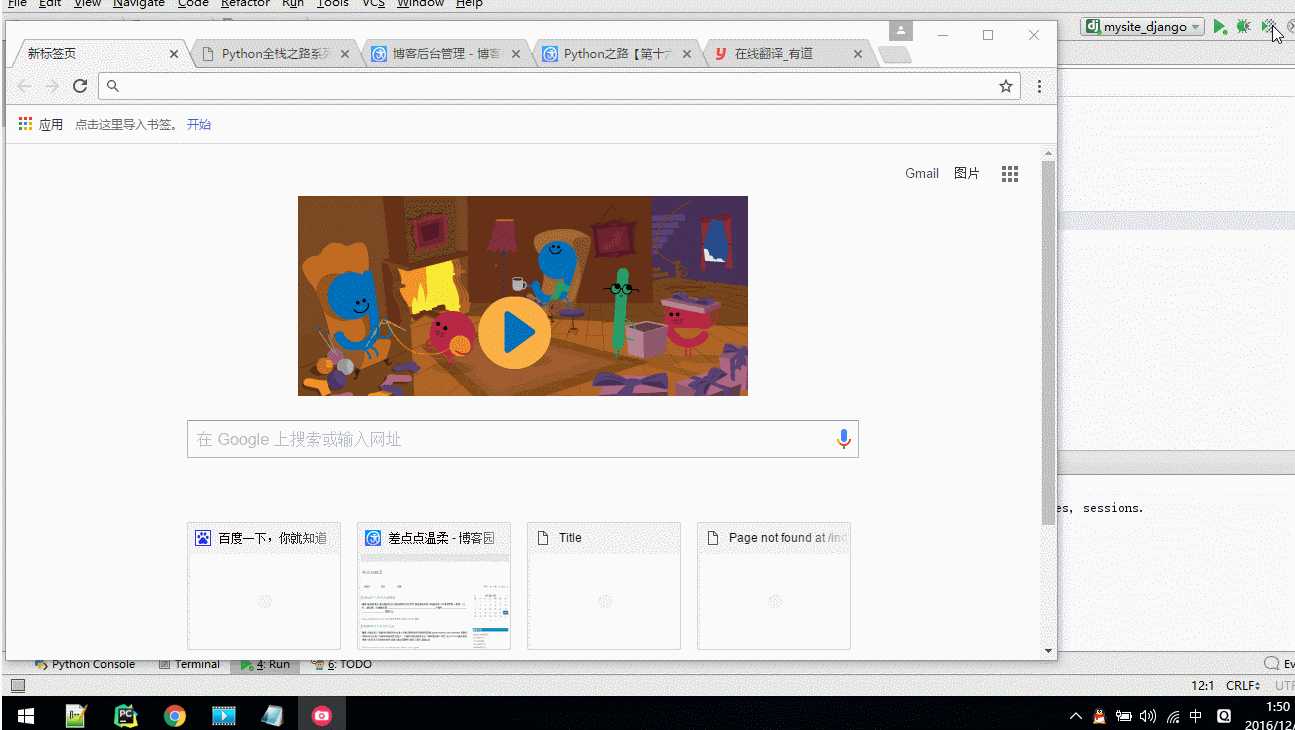
Task: Switch to the Python之路【第十六 tab
Action: tap(617, 54)
